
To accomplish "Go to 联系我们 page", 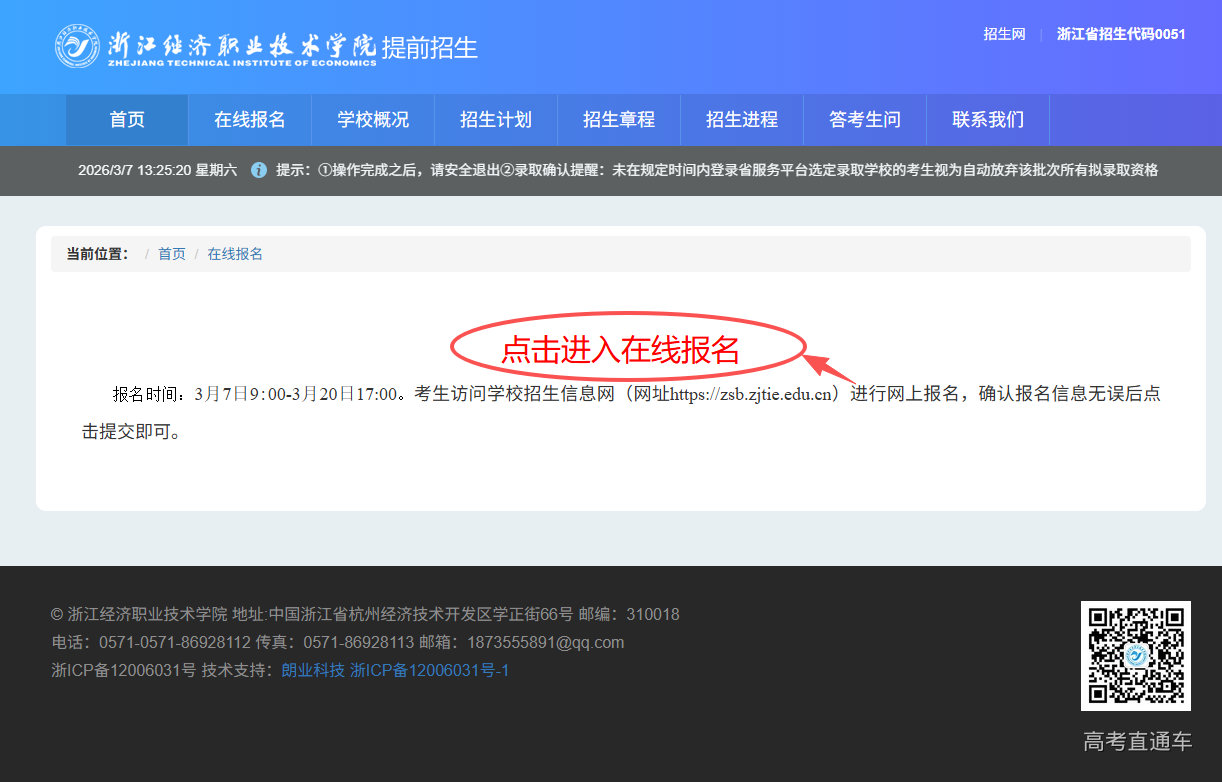I will pyautogui.click(x=988, y=120).
